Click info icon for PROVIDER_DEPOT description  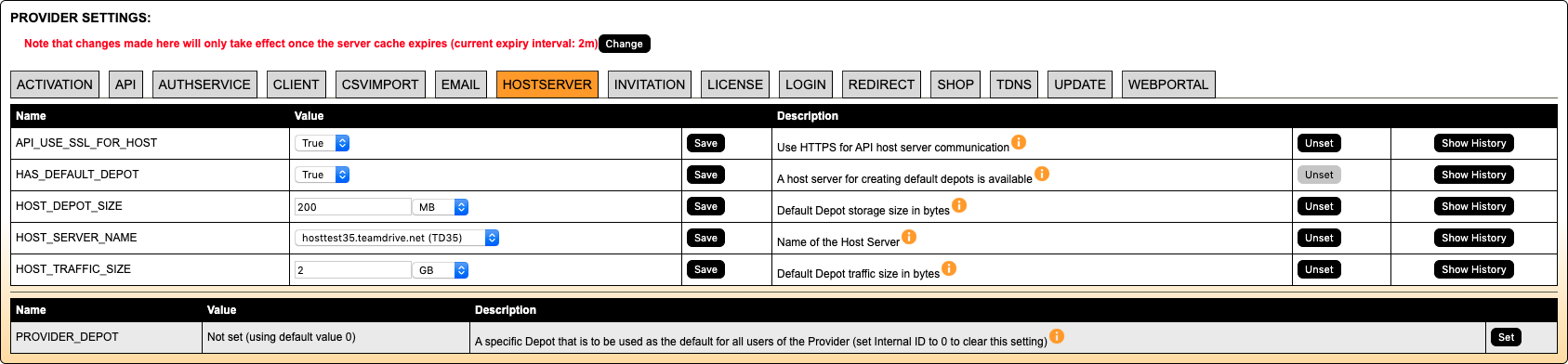[x=1057, y=336]
